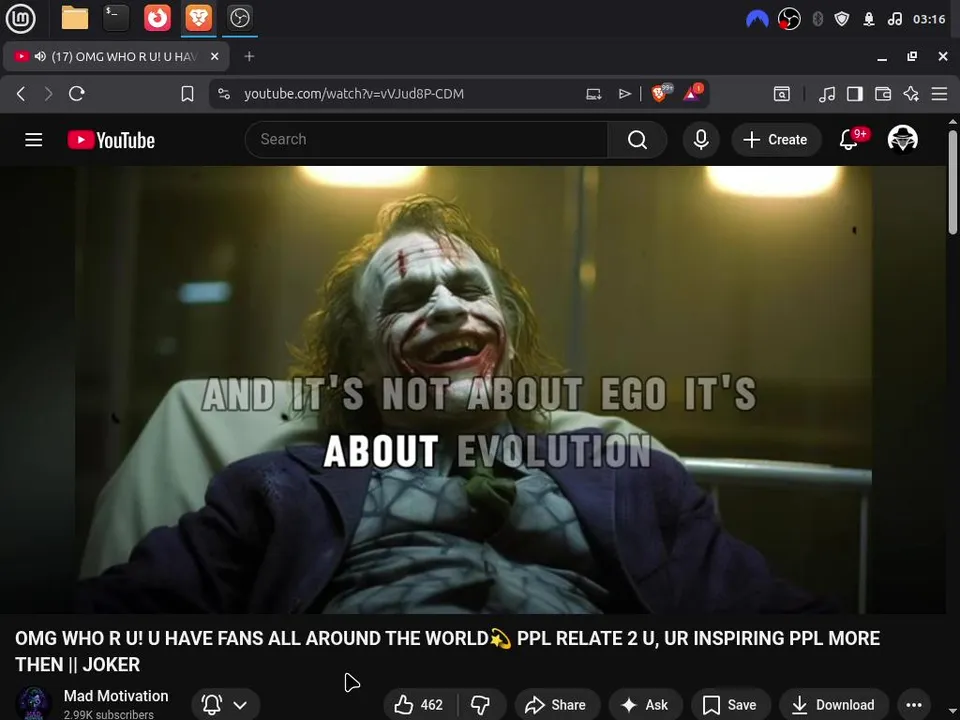Open the account avatar menu
Image resolution: width=960 pixels, height=720 pixels.
pos(902,139)
